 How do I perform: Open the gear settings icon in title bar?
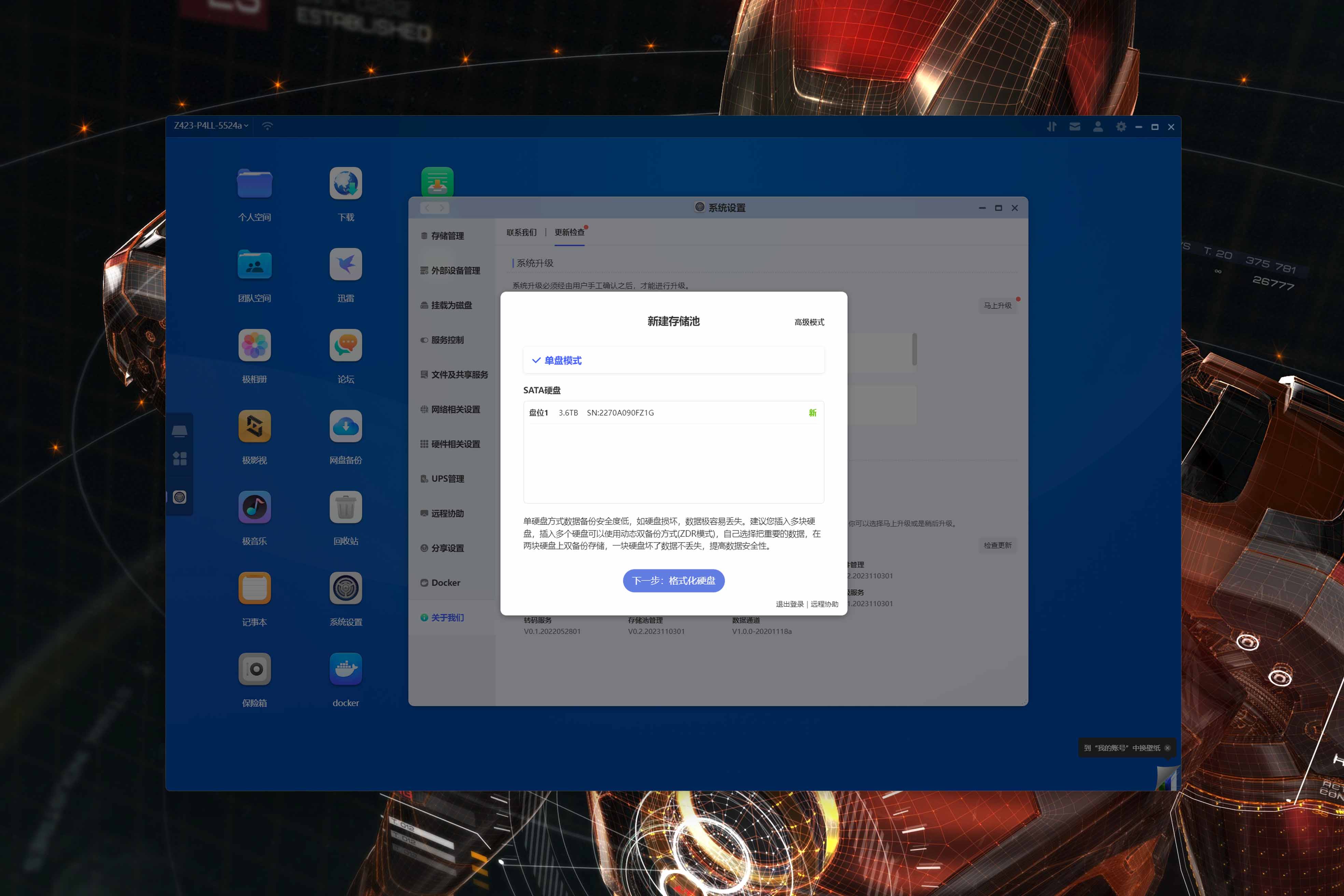[1121, 127]
